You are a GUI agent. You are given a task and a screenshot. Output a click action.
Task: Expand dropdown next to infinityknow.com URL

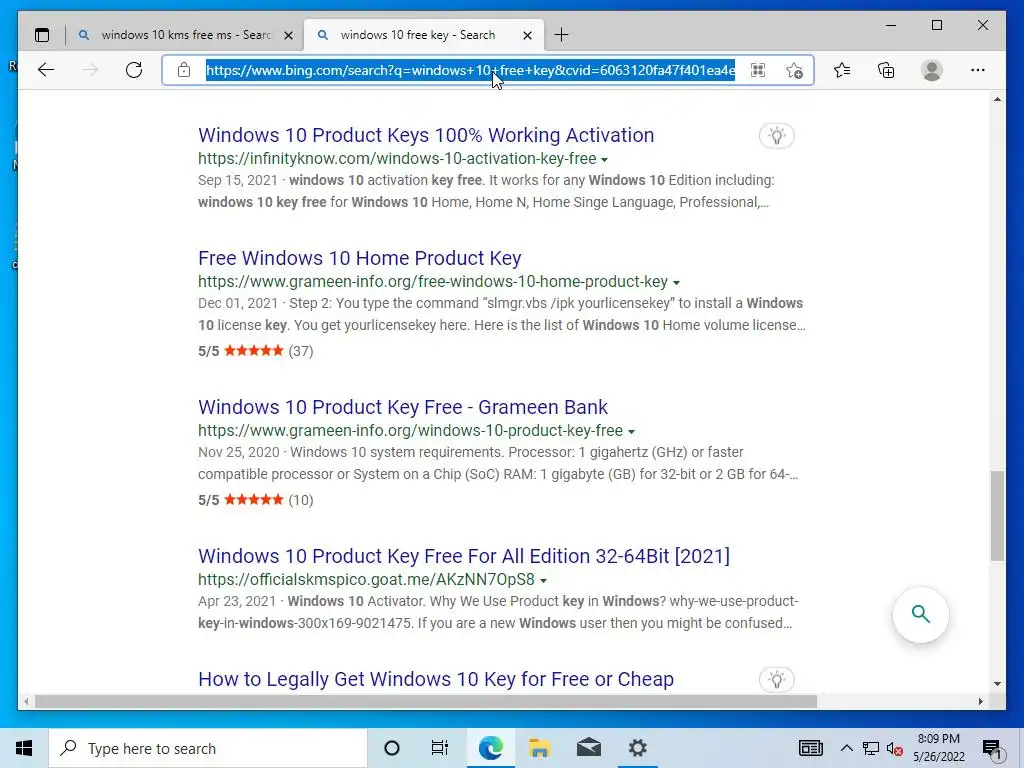click(605, 159)
